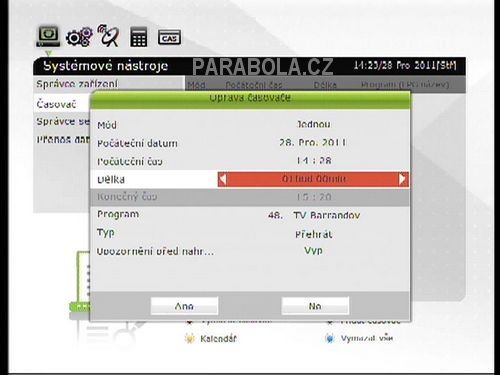Screen dimensions: 500x375
Task: Select Správce zařízení menu item
Action: 77,84
